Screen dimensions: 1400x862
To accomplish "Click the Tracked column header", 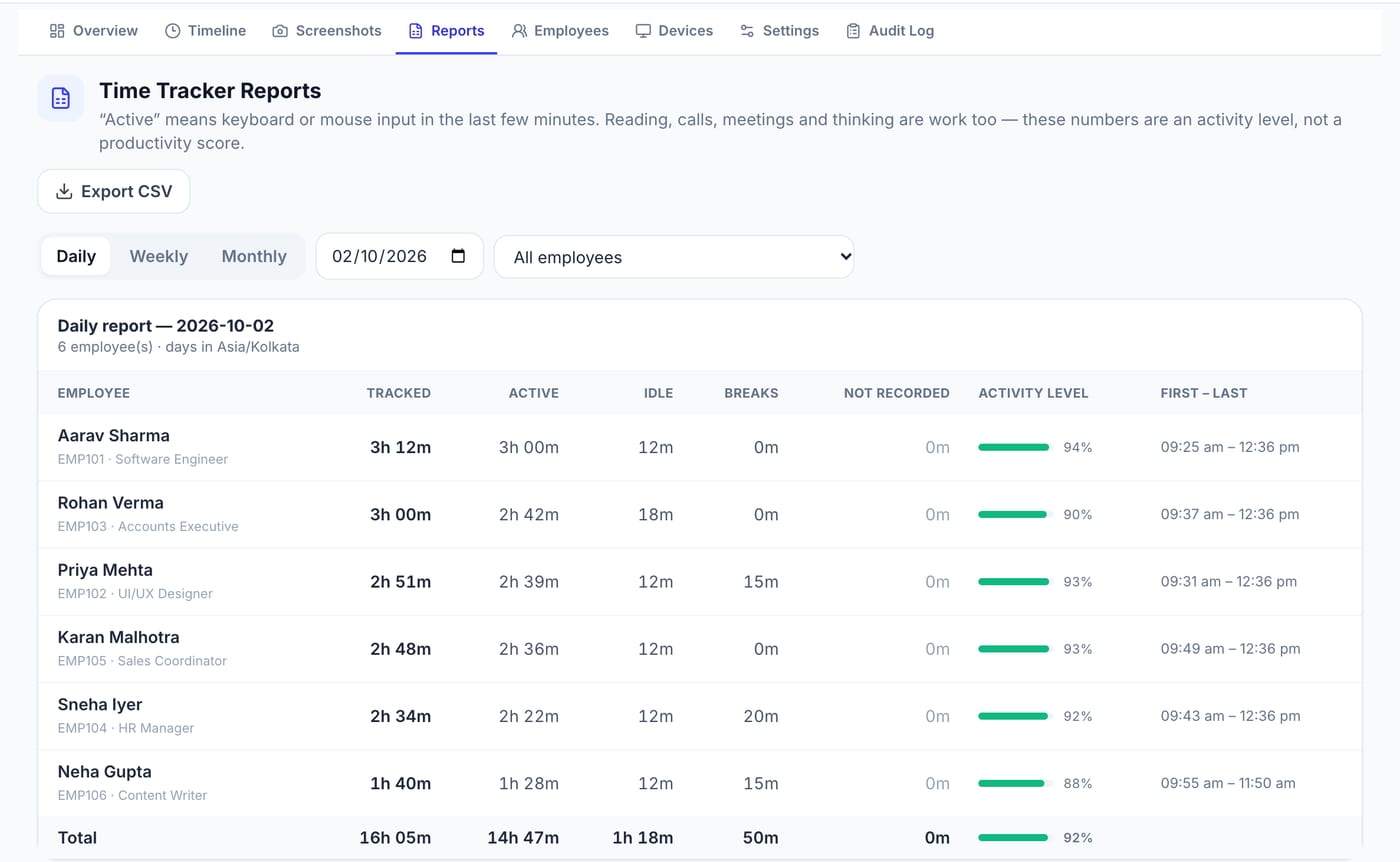I will click(x=399, y=393).
